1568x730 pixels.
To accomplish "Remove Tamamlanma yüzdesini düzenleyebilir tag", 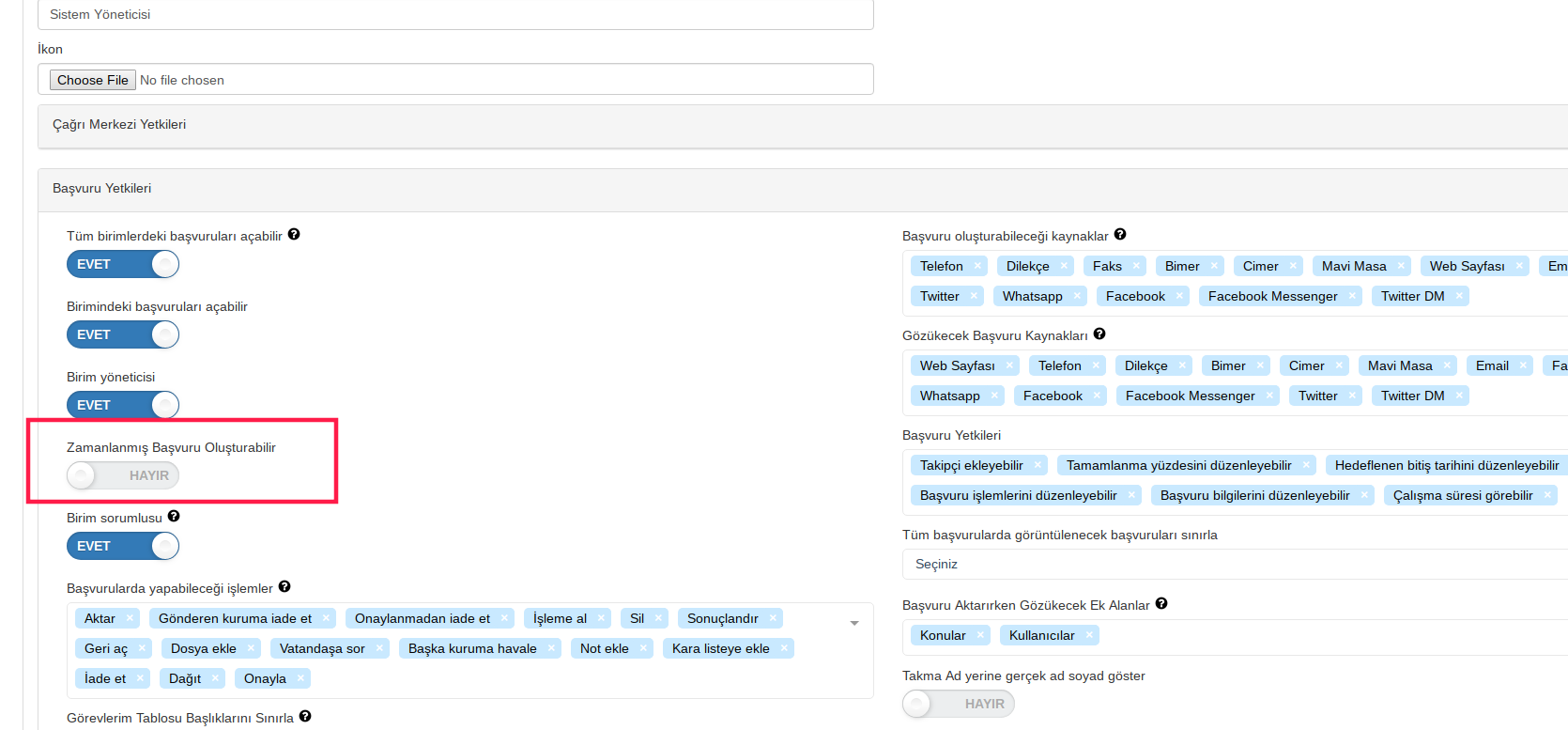I will point(1306,465).
